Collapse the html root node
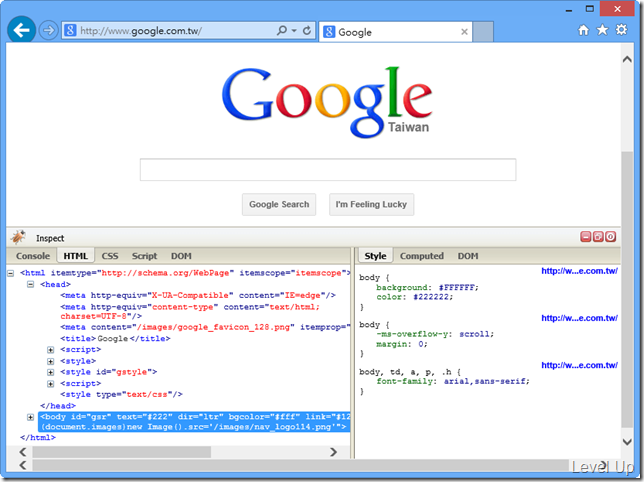The image size is (644, 482). 11,273
